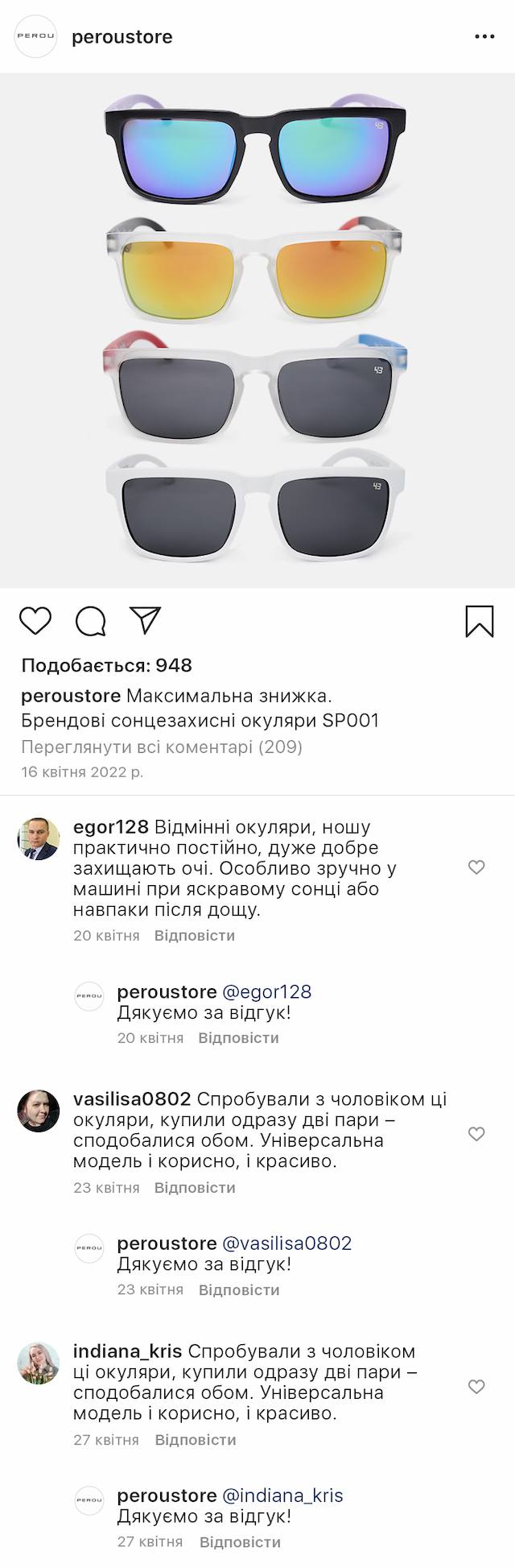Screen dimensions: 515x1568
Task: Reply to vasilisa0802's comment
Action: point(195,1188)
